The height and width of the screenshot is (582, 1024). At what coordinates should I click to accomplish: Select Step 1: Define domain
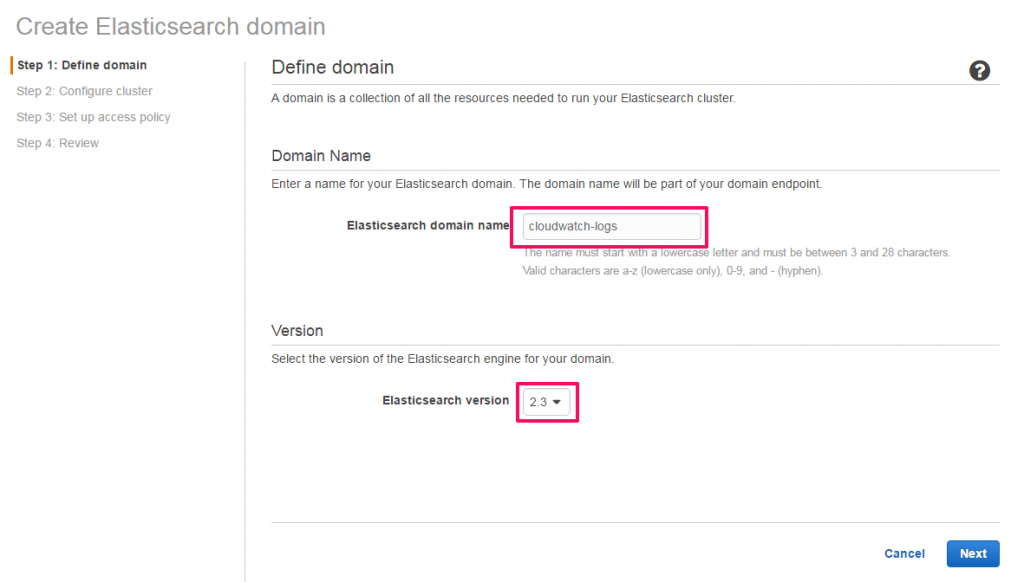(x=82, y=65)
